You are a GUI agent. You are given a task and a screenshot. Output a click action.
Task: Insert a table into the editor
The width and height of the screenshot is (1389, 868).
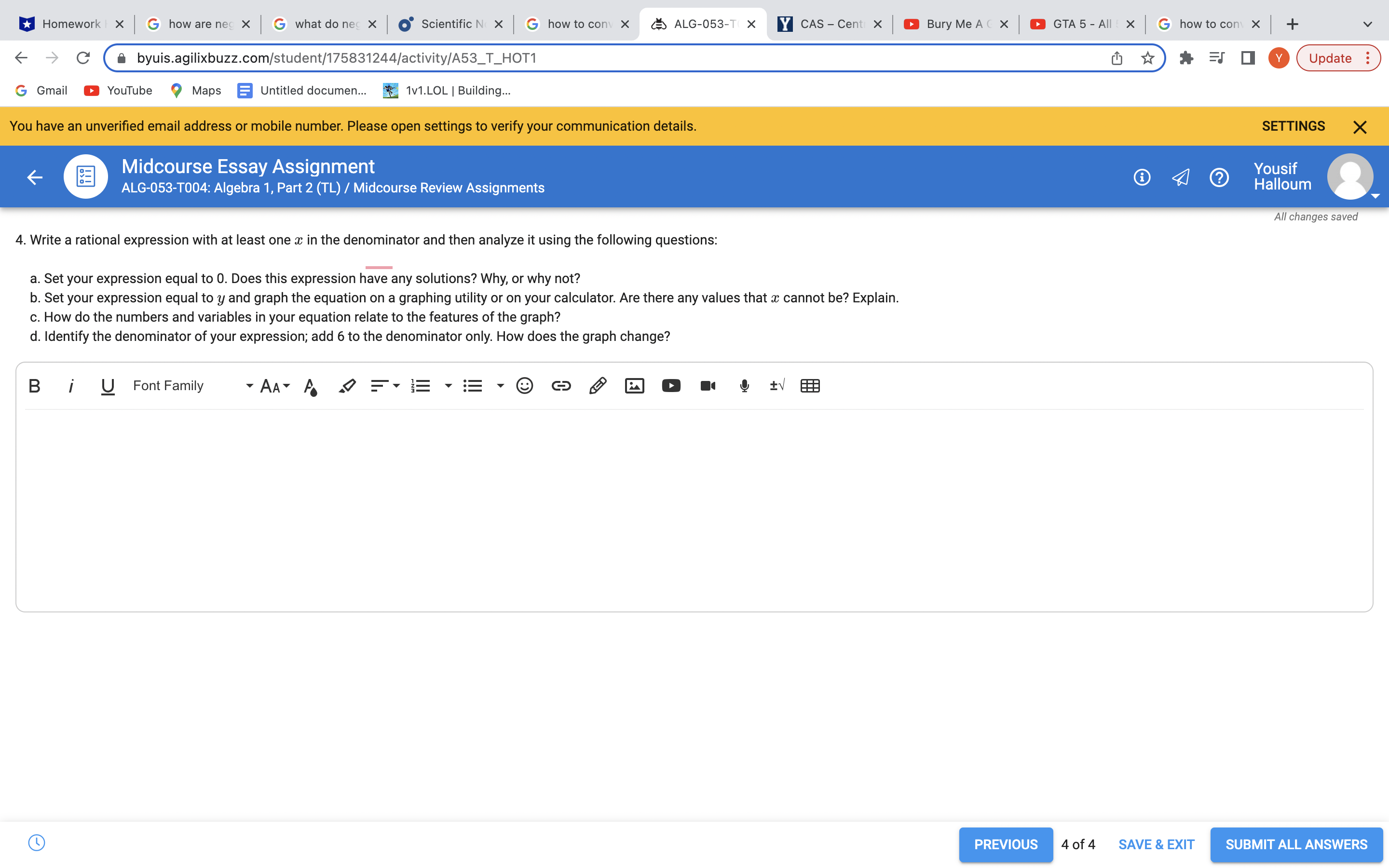(810, 385)
